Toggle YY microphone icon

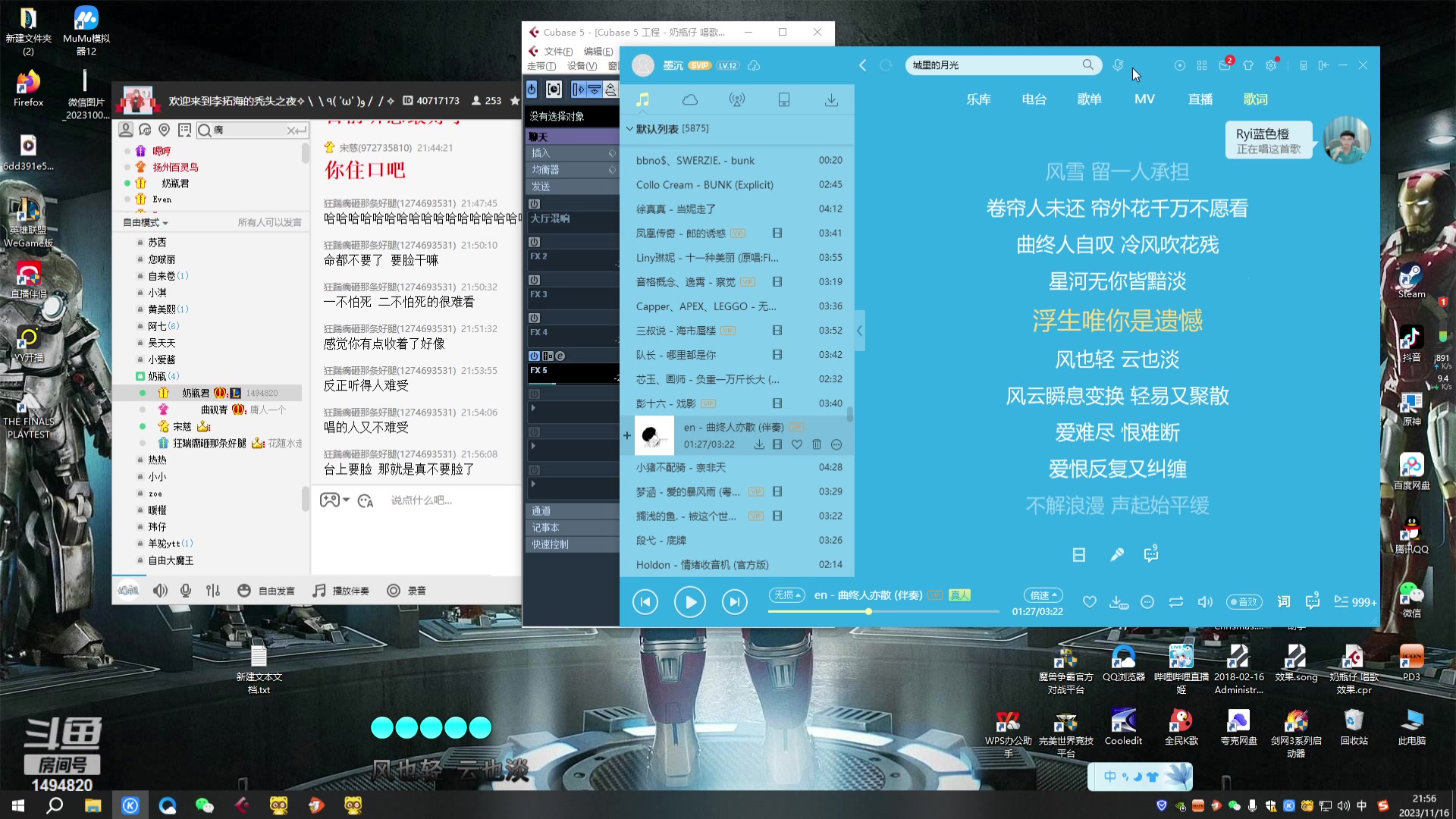click(186, 591)
